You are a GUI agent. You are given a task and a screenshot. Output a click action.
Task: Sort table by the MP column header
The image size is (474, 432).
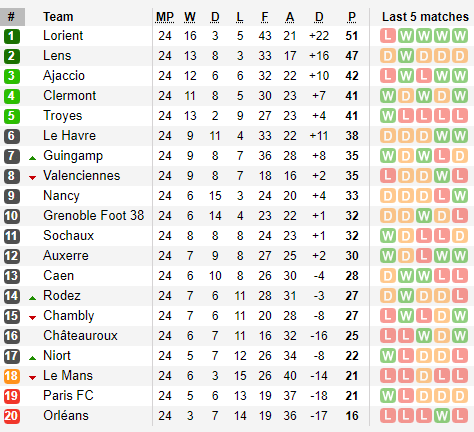point(165,17)
